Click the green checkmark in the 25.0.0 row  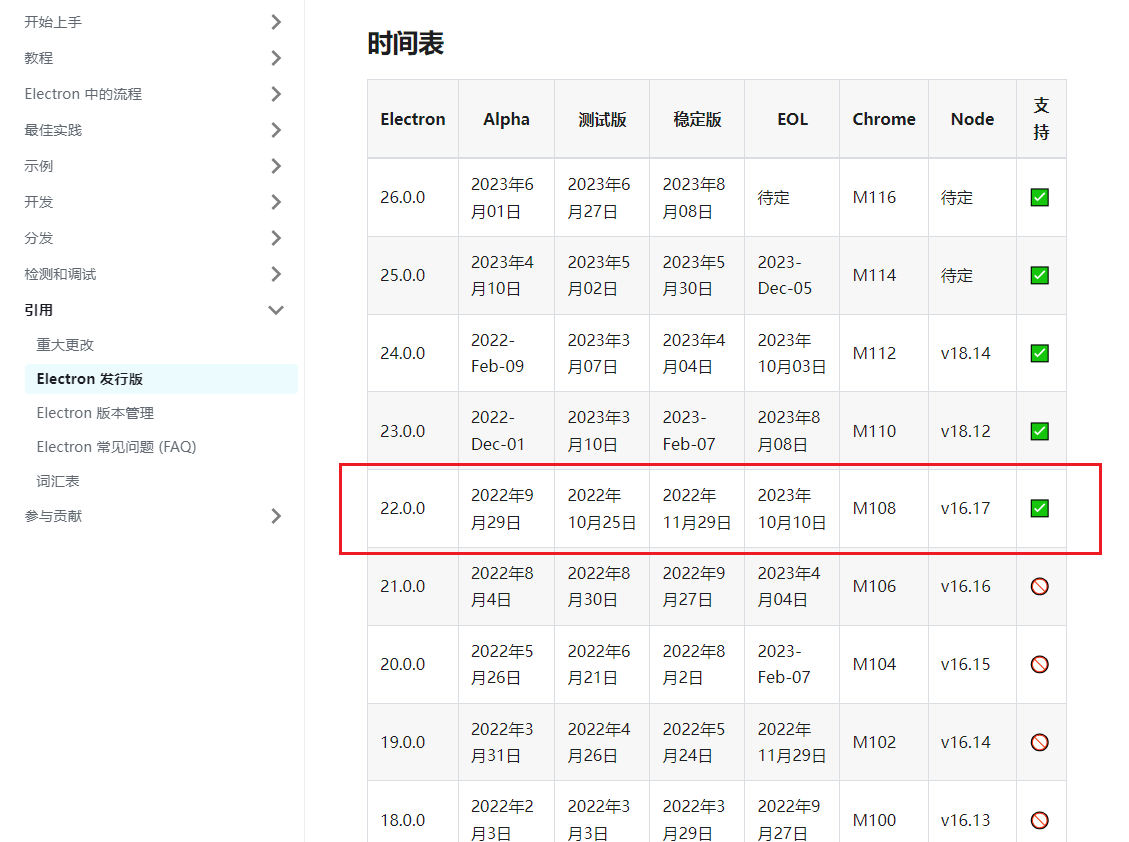tap(1039, 275)
